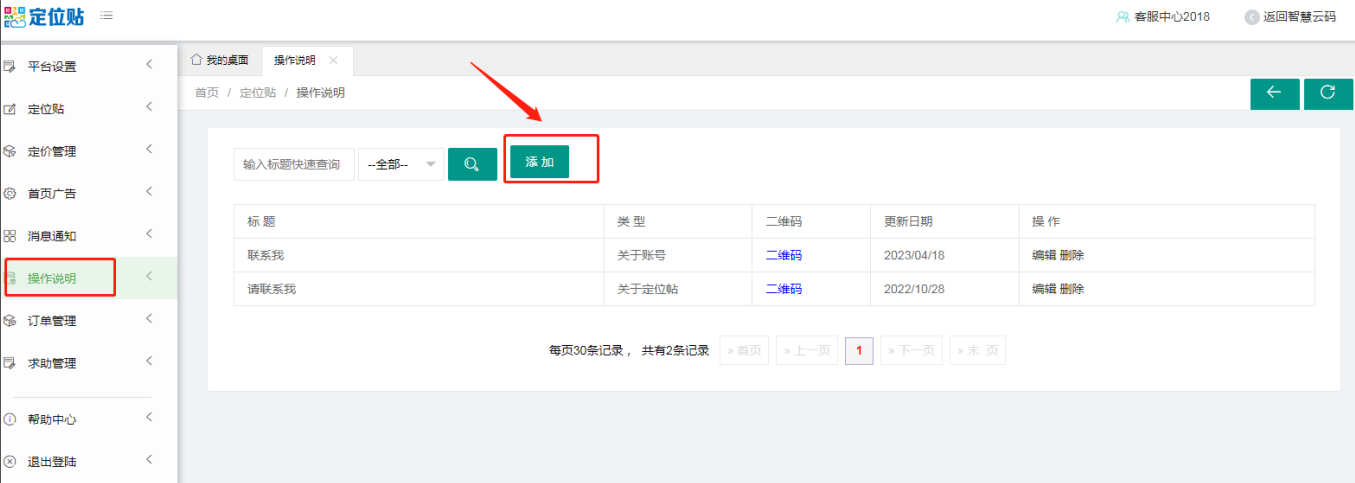Click the 客服中心2018 user icon
Viewport: 1355px width, 483px height.
coord(1122,17)
